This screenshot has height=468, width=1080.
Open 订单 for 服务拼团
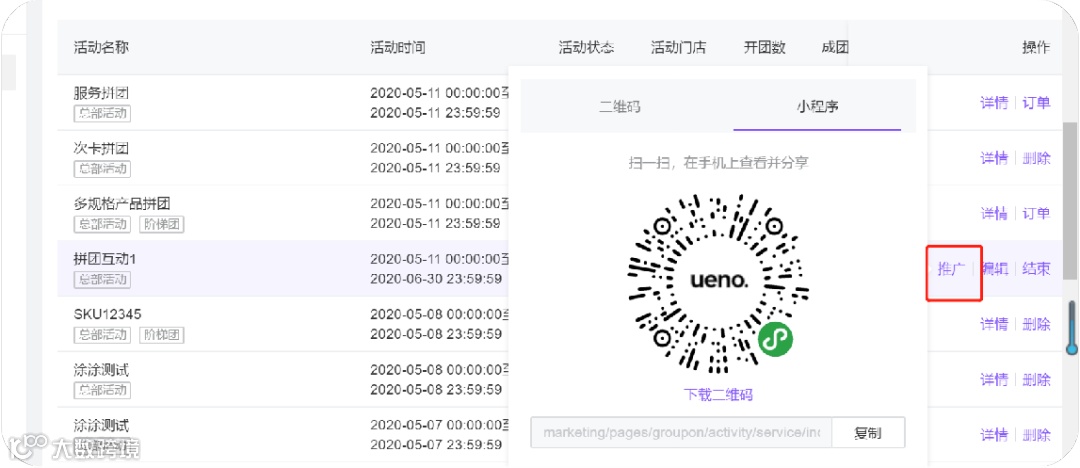(1036, 103)
